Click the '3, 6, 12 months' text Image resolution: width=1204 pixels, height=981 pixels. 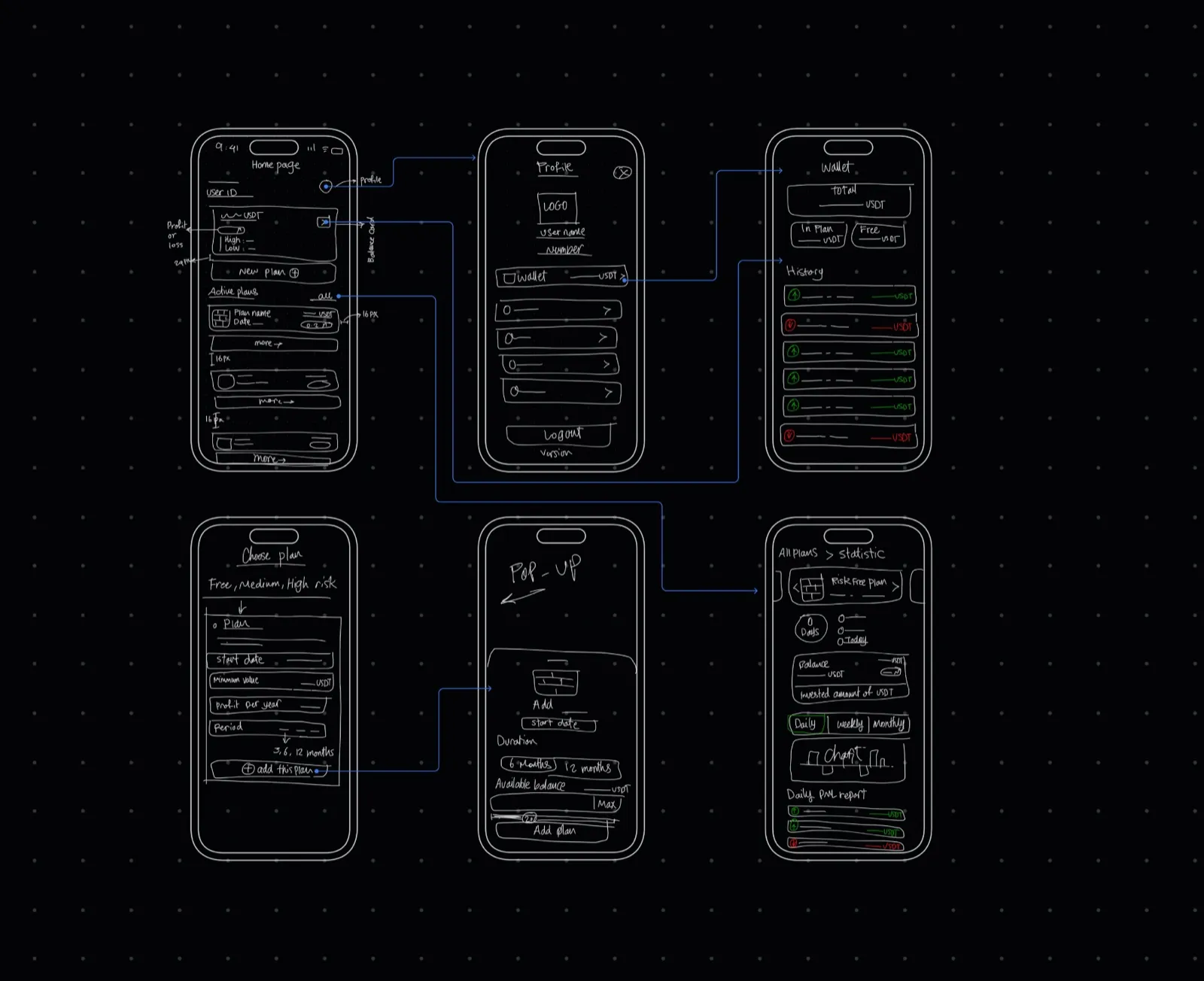(304, 752)
